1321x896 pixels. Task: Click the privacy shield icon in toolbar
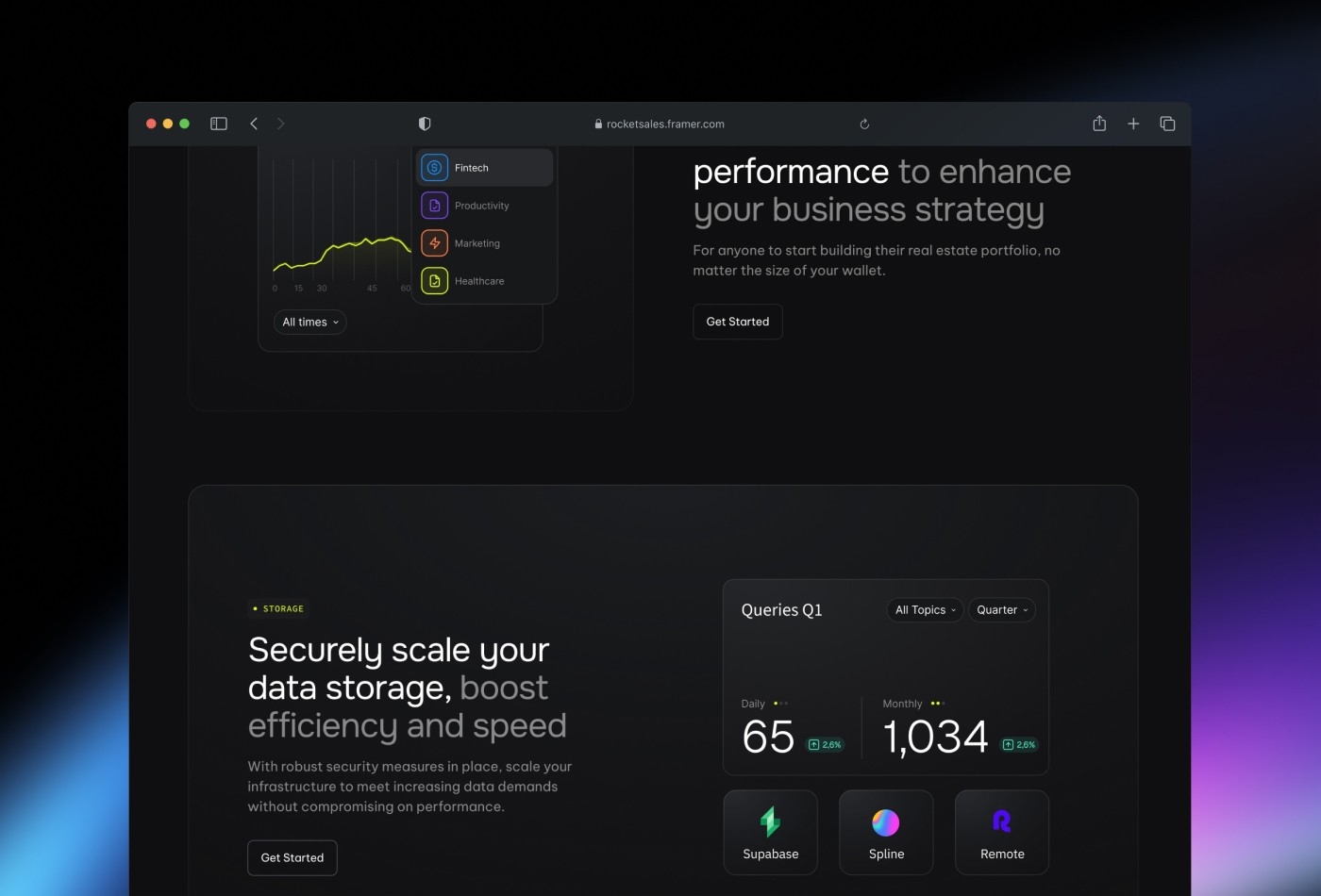425,124
